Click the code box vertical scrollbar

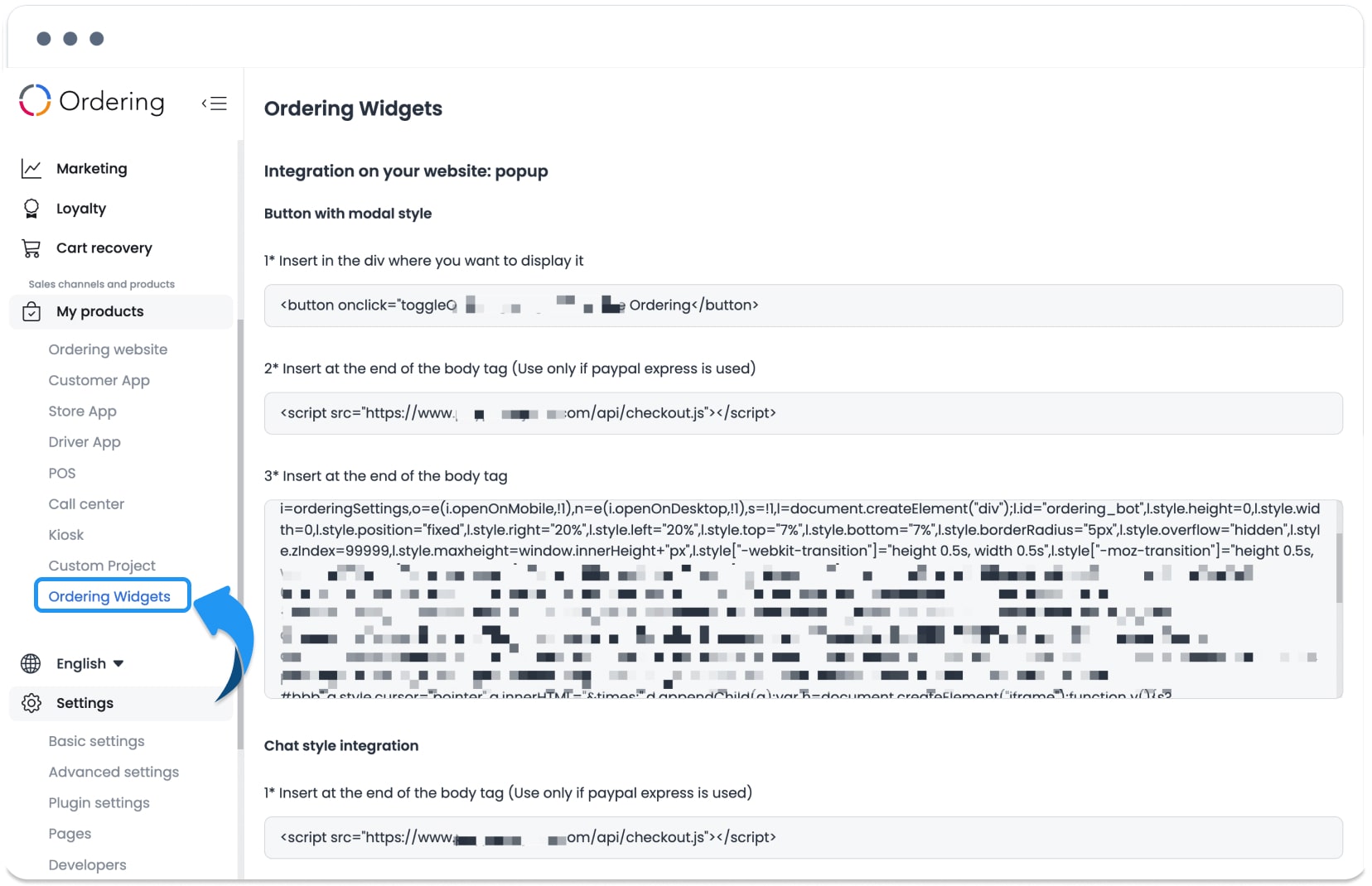click(1338, 567)
